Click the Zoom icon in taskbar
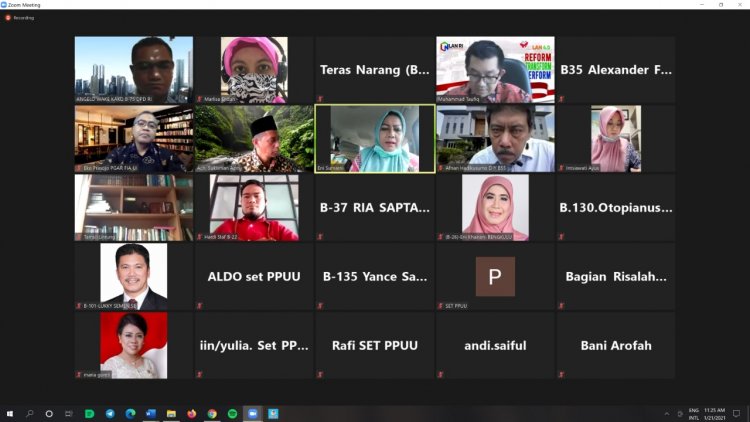The height and width of the screenshot is (422, 750). 252,413
